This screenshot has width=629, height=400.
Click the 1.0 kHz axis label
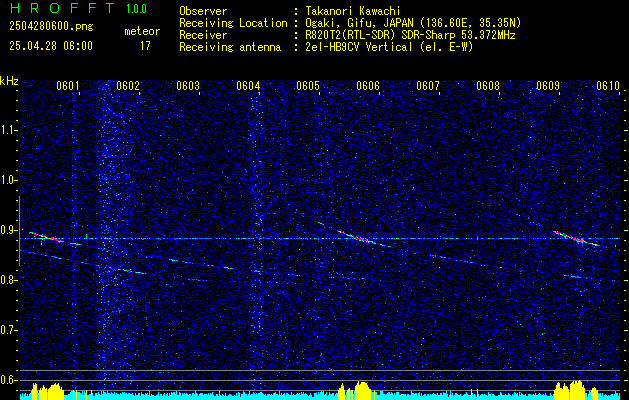pyautogui.click(x=9, y=180)
